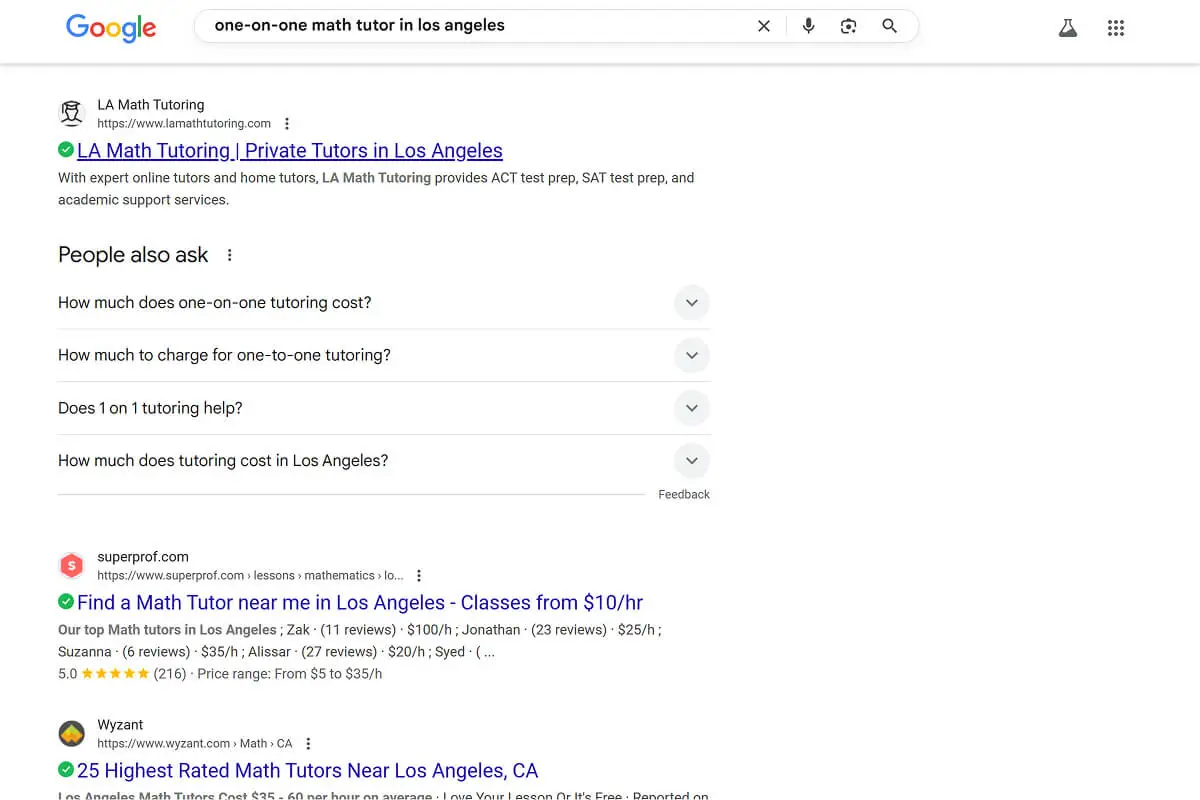Open the Google apps grid
This screenshot has height=800, width=1200.
click(x=1116, y=27)
